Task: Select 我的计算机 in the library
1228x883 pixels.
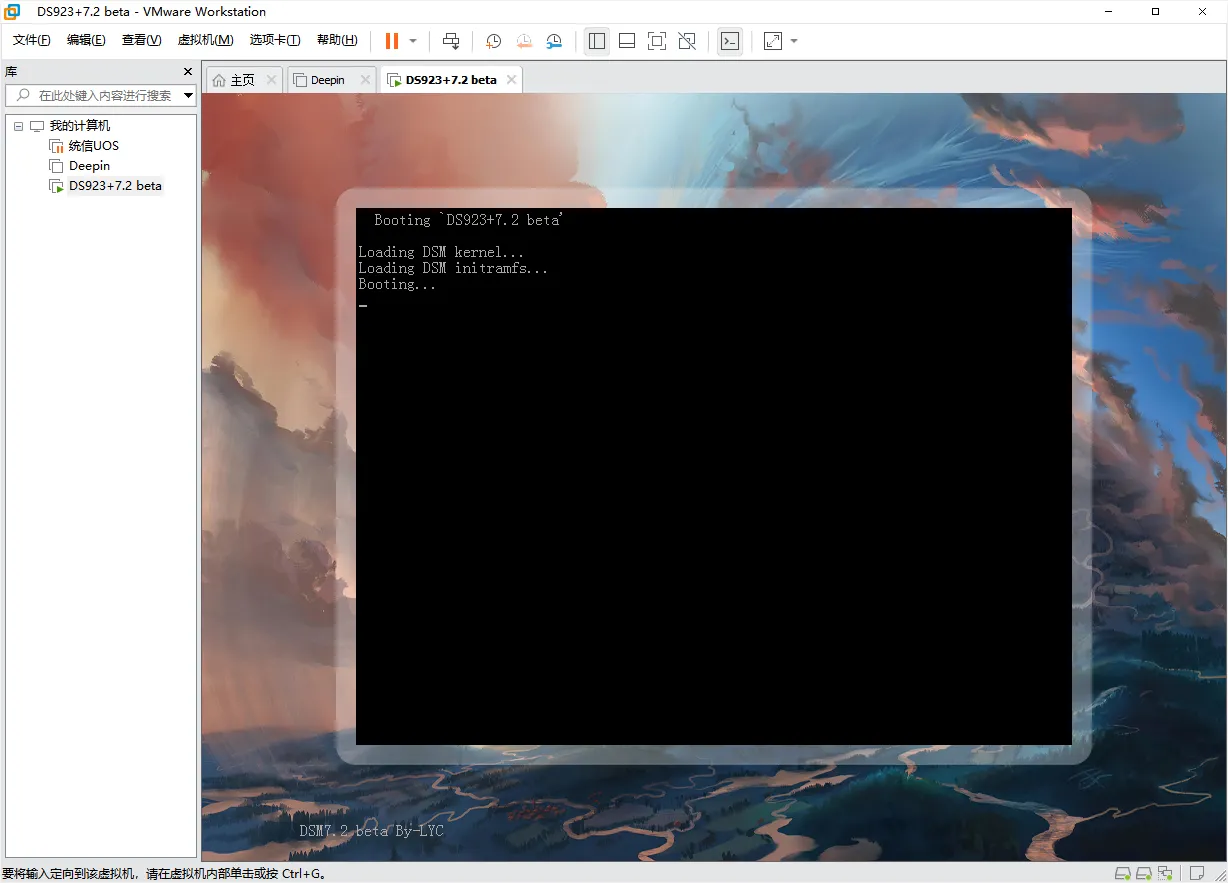Action: pos(80,126)
